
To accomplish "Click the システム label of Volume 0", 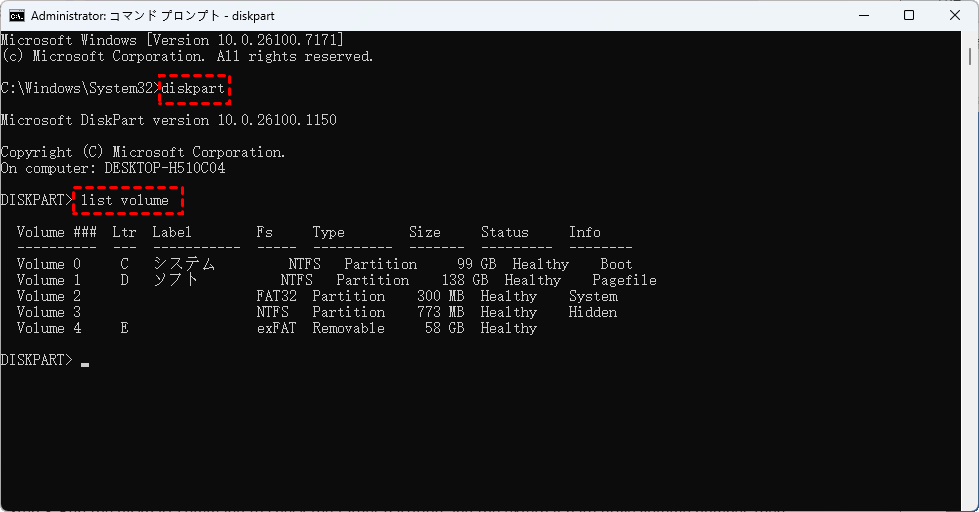I will [183, 264].
